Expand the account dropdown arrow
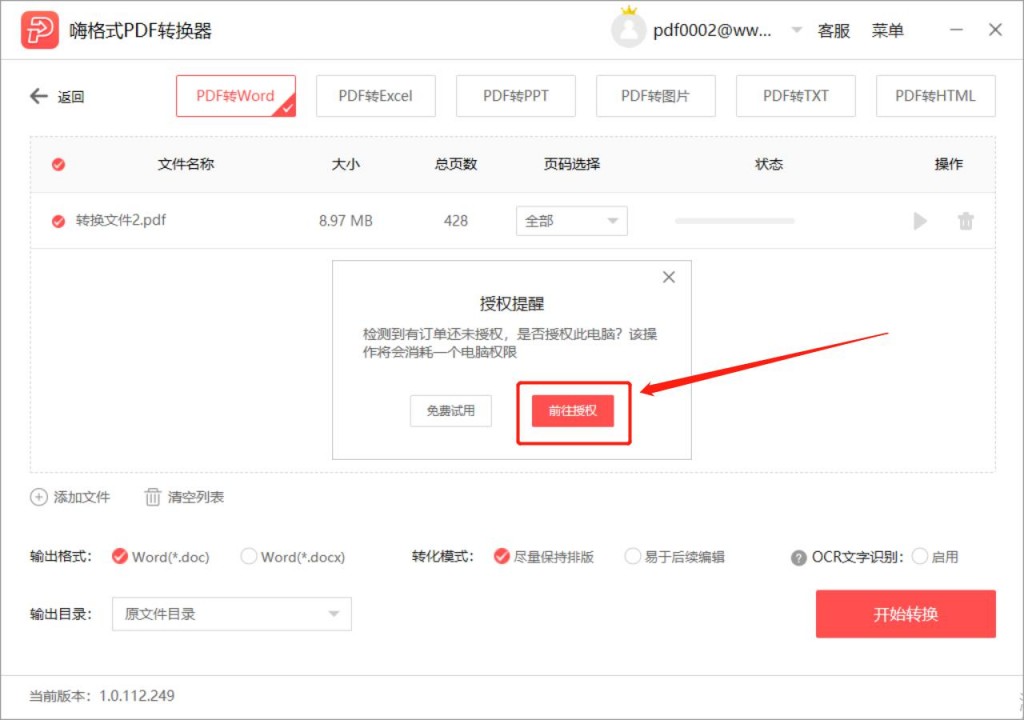Image resolution: width=1024 pixels, height=720 pixels. point(796,29)
